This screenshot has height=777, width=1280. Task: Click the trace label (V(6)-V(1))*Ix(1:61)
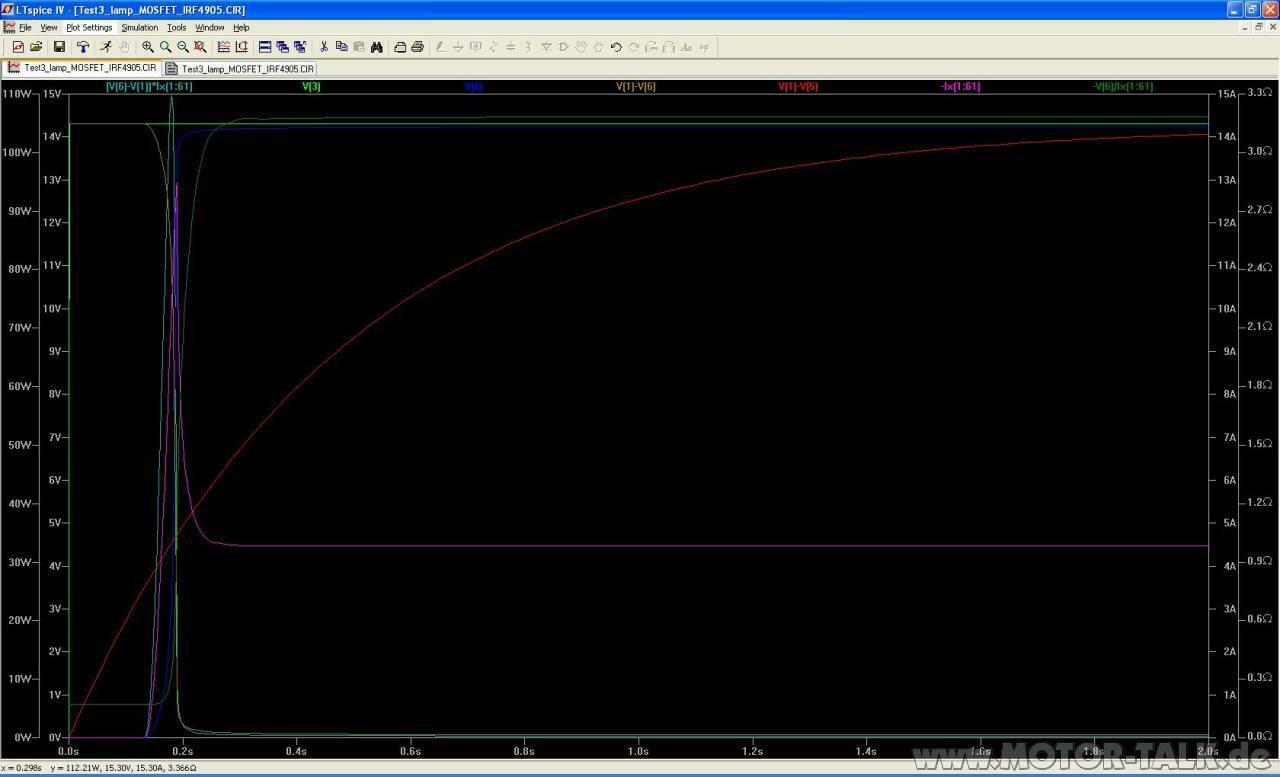tap(149, 87)
